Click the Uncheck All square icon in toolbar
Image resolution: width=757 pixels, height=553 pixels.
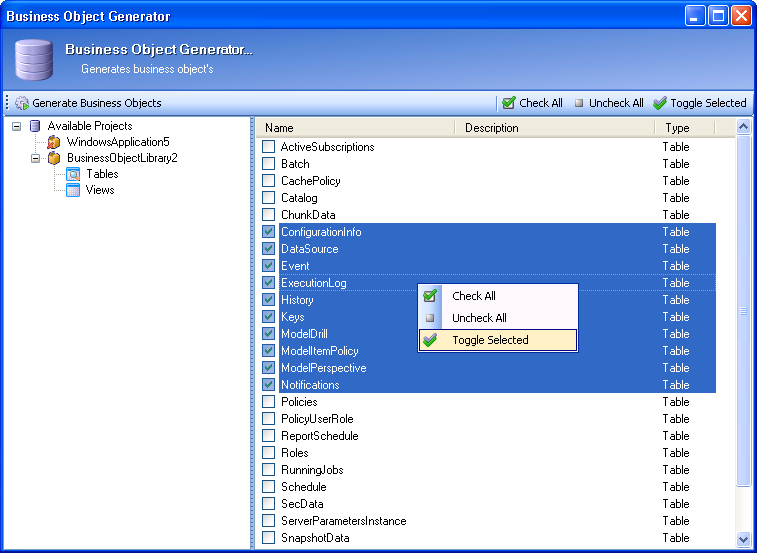[x=579, y=103]
